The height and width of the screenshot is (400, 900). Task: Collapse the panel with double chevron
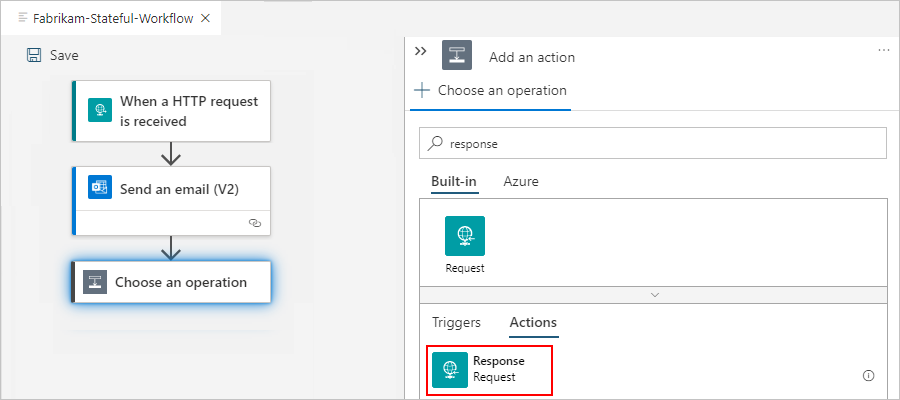coord(420,52)
